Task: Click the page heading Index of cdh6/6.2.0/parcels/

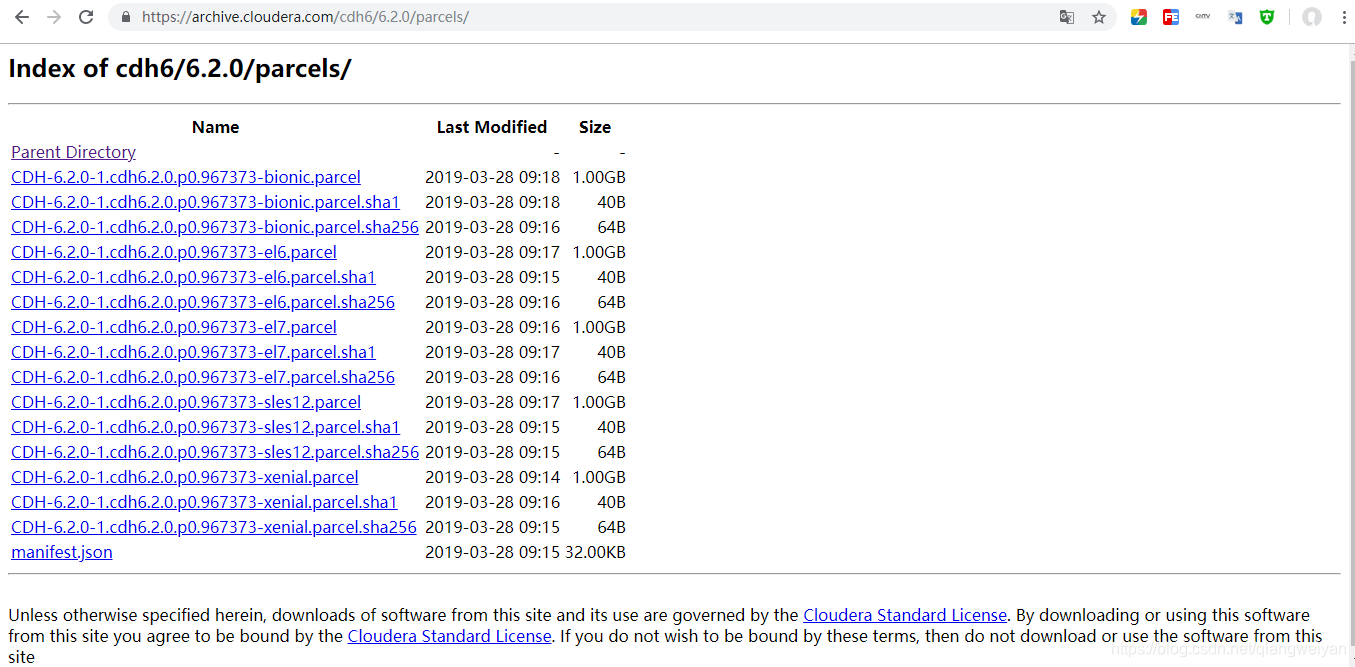Action: coord(180,69)
